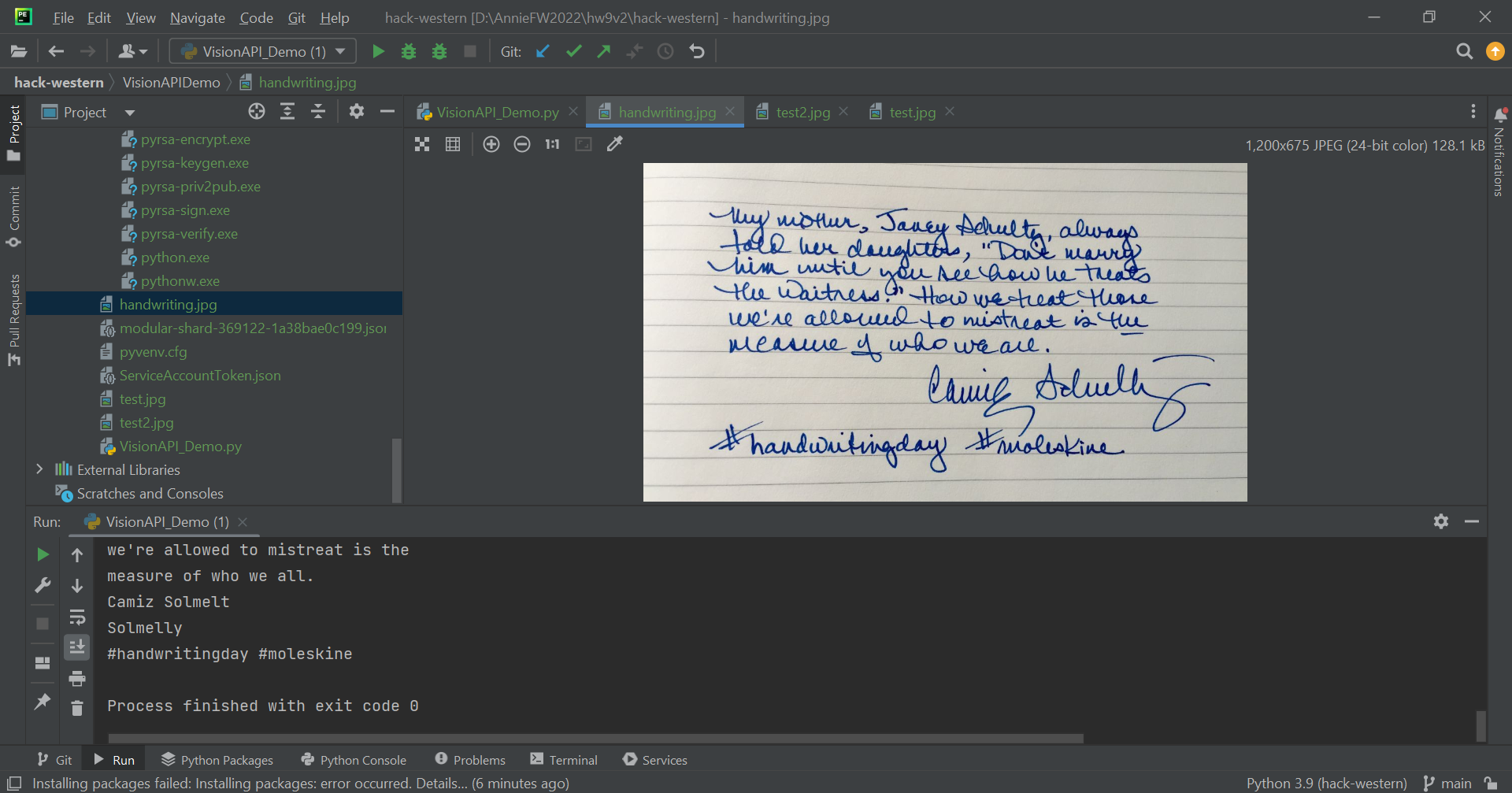1512x793 pixels.
Task: Select the color picker eyedropper icon
Action: click(x=615, y=144)
